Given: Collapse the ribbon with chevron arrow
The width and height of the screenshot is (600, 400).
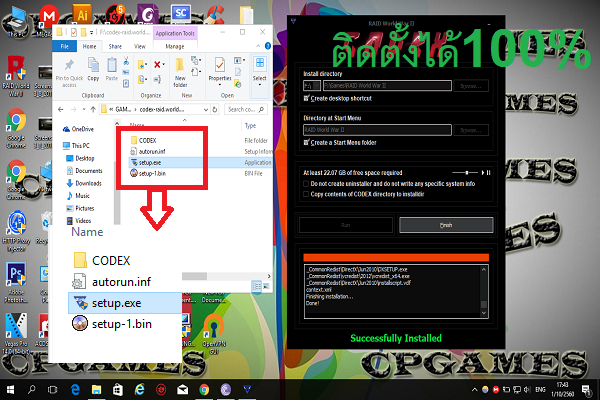Looking at the screenshot, I should 258,46.
